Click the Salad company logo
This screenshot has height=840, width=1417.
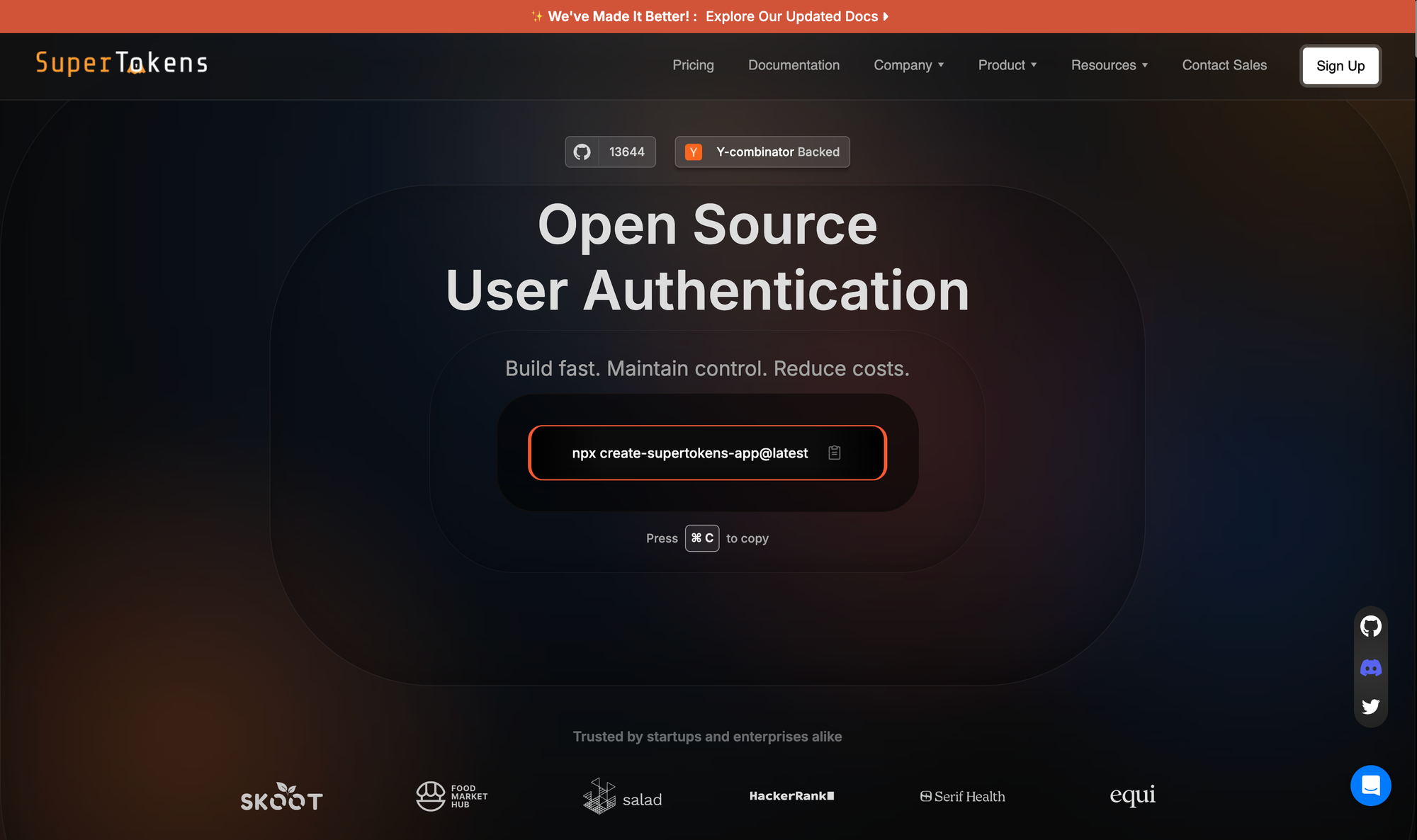pos(622,796)
